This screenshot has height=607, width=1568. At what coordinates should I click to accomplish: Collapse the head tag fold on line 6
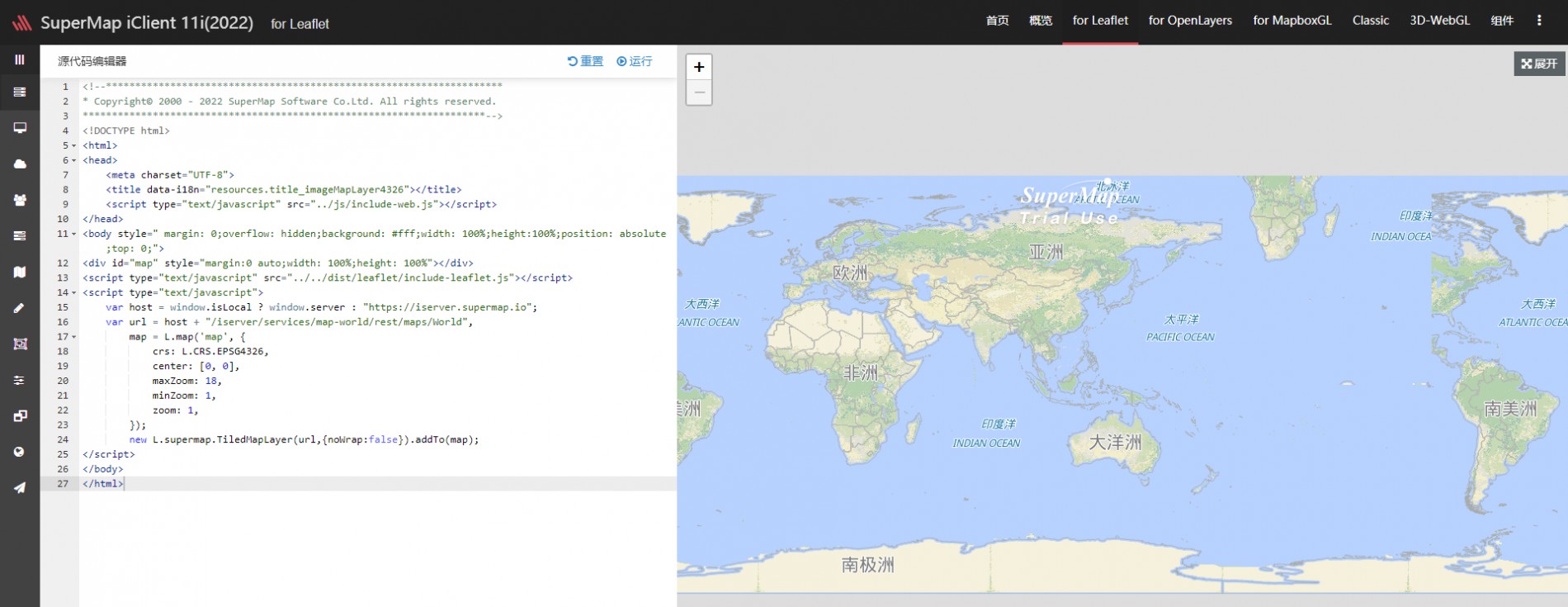(73, 160)
